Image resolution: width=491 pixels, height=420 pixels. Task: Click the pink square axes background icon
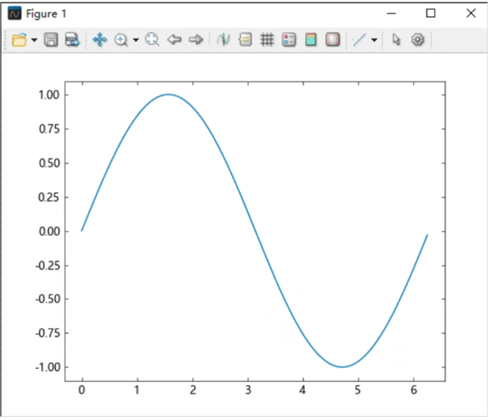(333, 40)
